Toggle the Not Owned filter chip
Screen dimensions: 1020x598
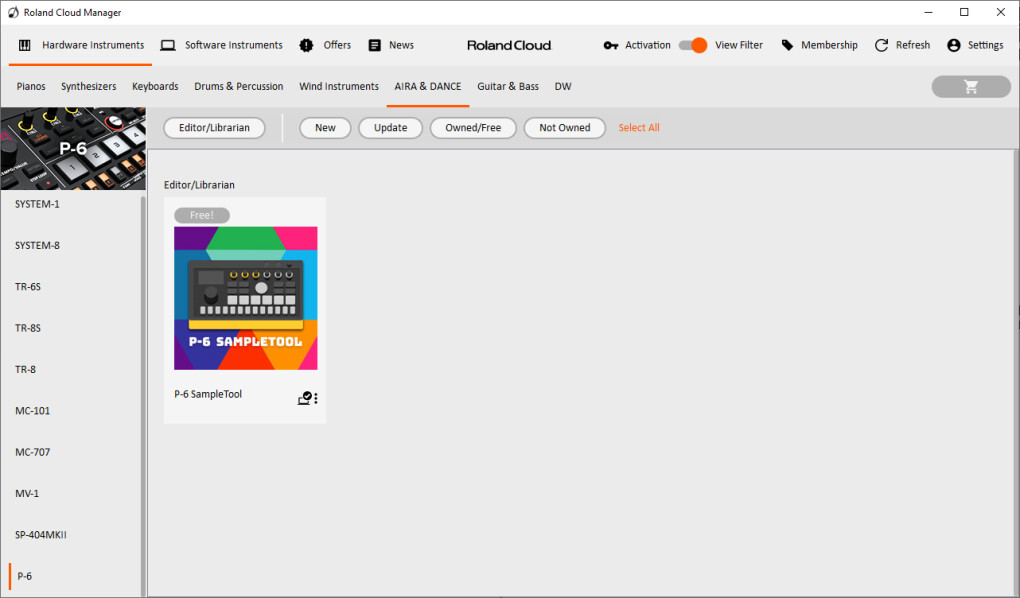pyautogui.click(x=565, y=128)
